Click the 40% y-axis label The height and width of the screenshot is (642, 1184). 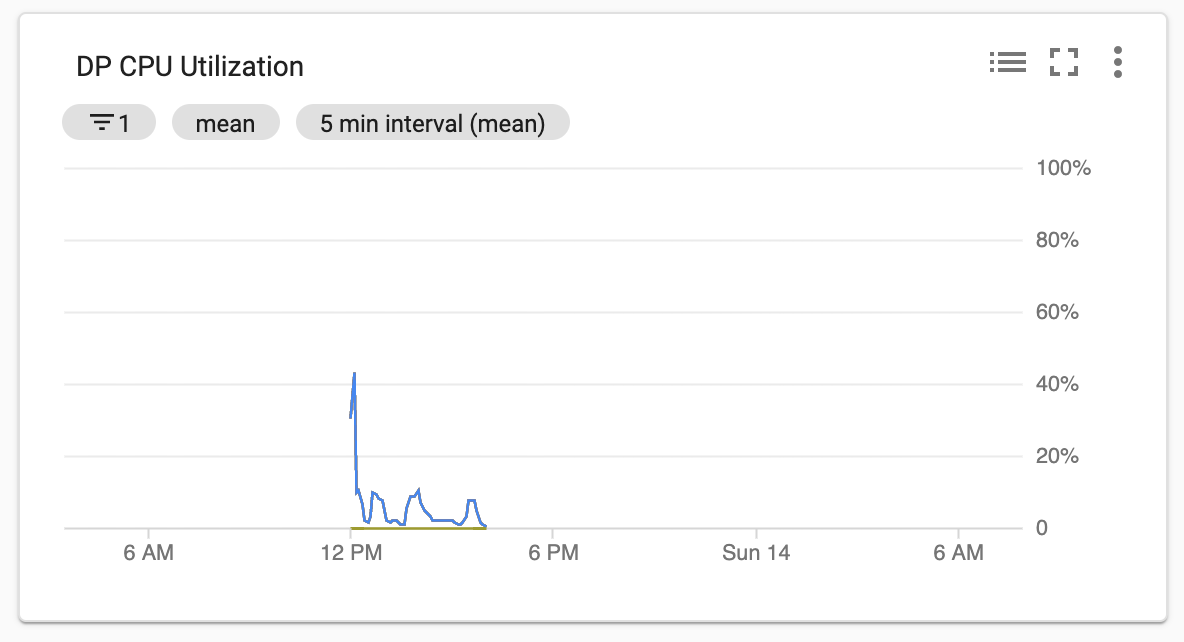pos(1057,384)
